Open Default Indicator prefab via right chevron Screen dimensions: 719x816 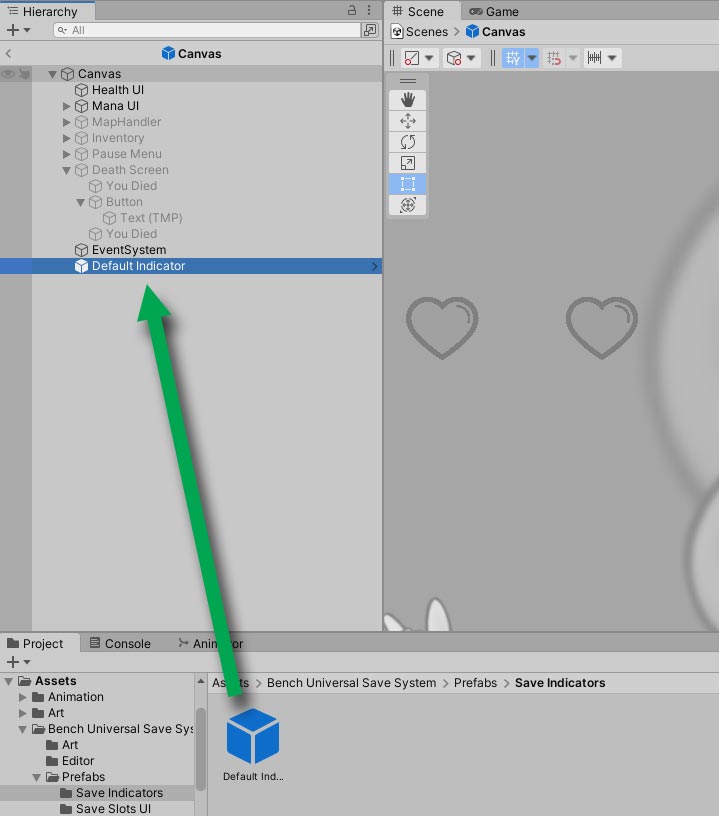[374, 266]
